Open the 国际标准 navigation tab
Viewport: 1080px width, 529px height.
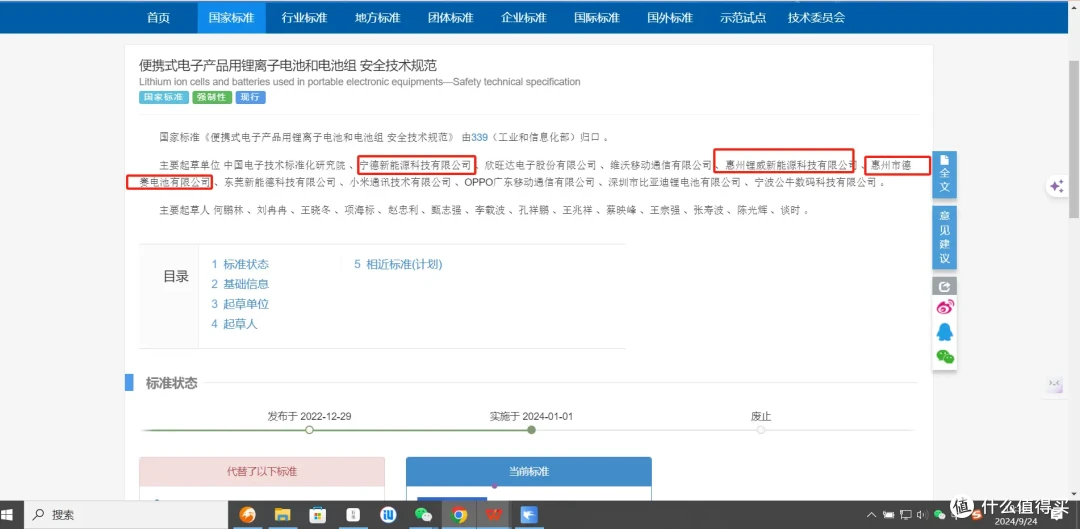[x=596, y=18]
